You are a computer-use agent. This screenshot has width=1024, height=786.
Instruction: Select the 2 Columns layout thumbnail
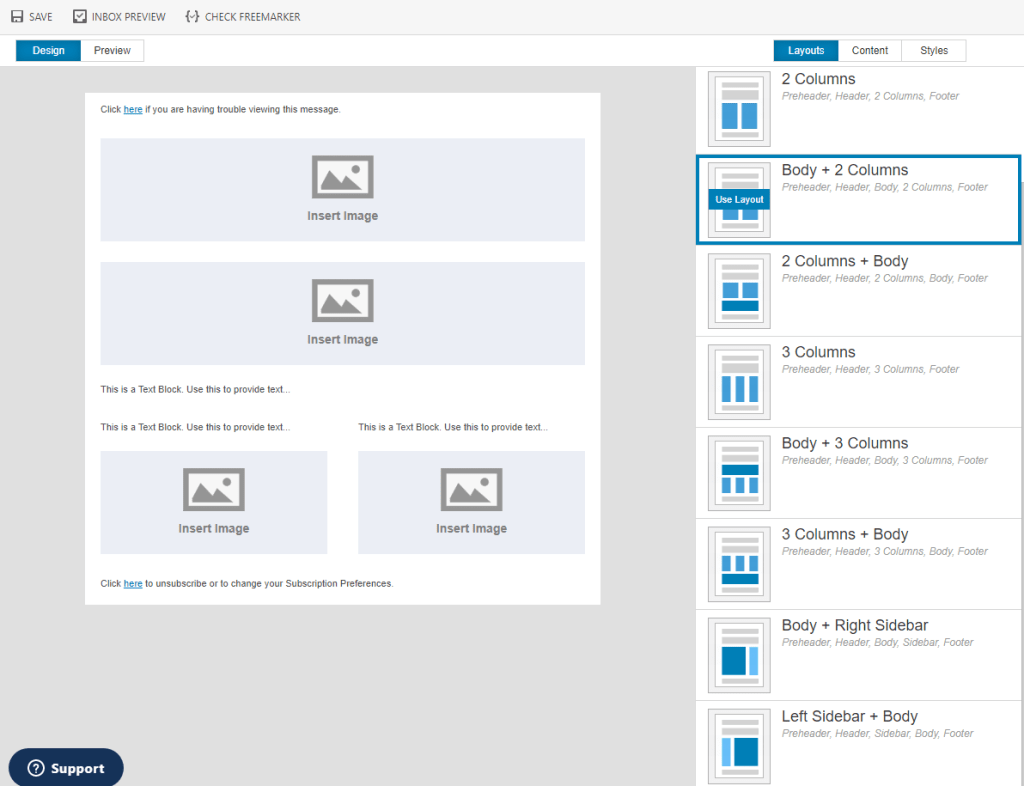click(739, 108)
